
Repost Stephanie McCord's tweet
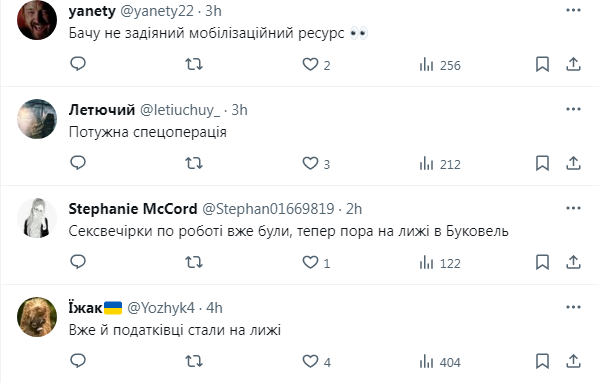point(194,262)
